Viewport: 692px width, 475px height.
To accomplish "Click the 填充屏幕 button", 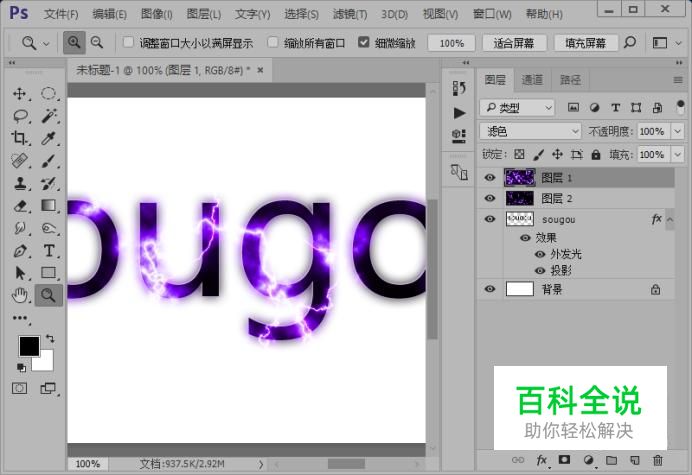I will click(586, 43).
